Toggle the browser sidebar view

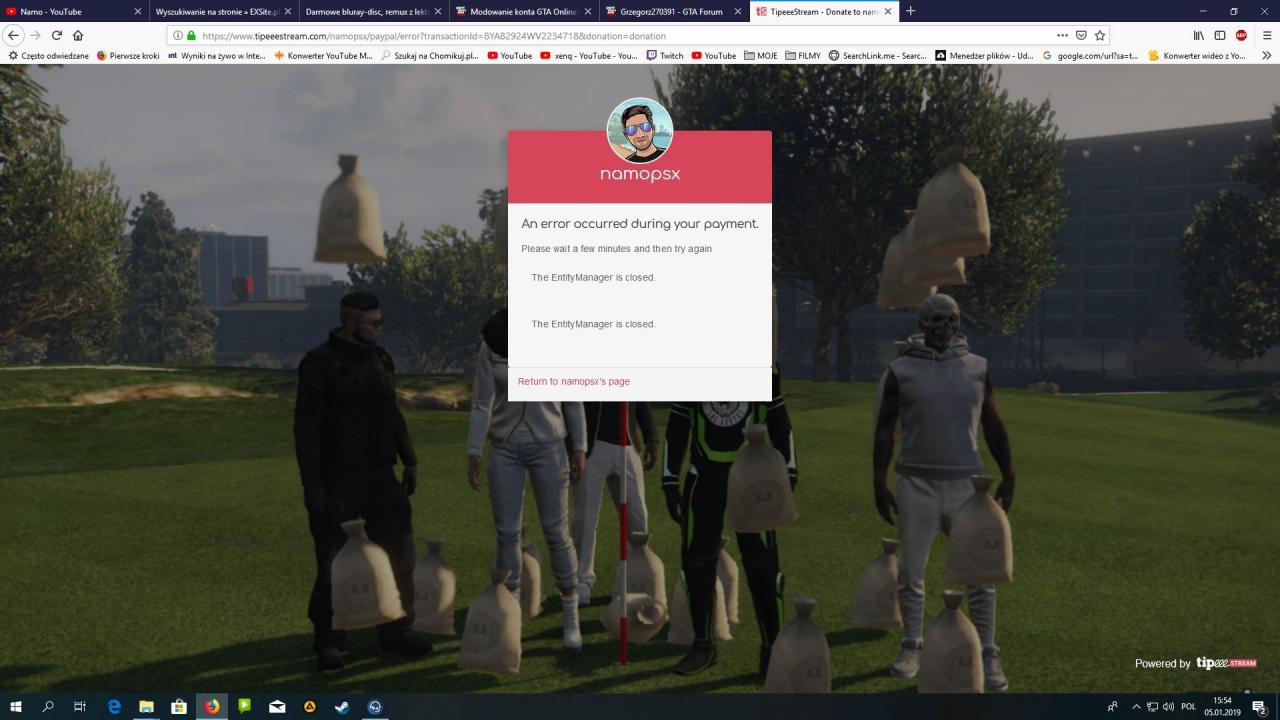(x=1220, y=35)
